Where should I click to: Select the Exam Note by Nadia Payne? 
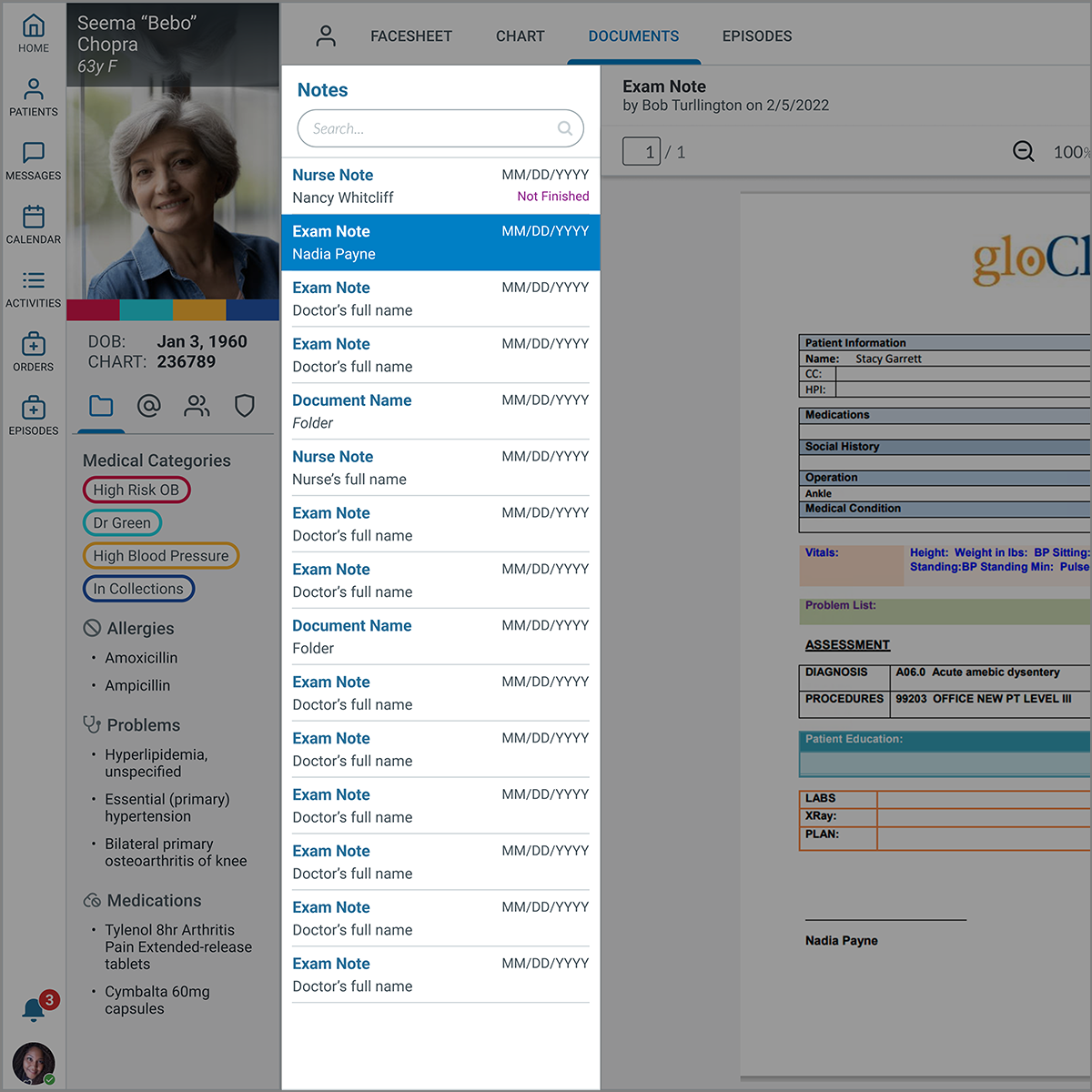pos(440,242)
